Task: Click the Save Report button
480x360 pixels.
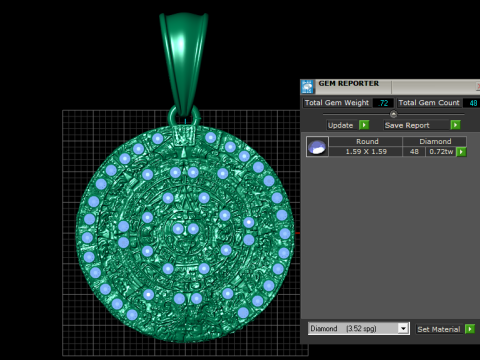Action: click(417, 125)
